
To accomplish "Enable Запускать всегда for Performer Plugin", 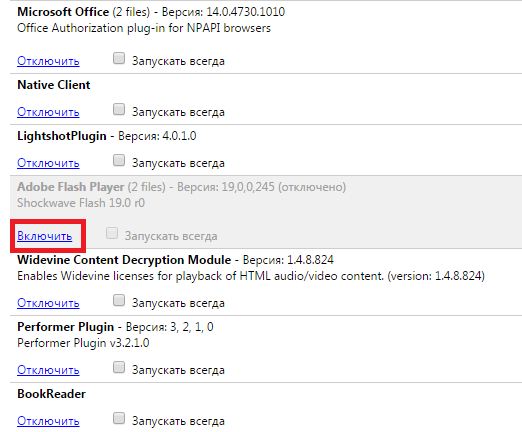I will pyautogui.click(x=119, y=367).
